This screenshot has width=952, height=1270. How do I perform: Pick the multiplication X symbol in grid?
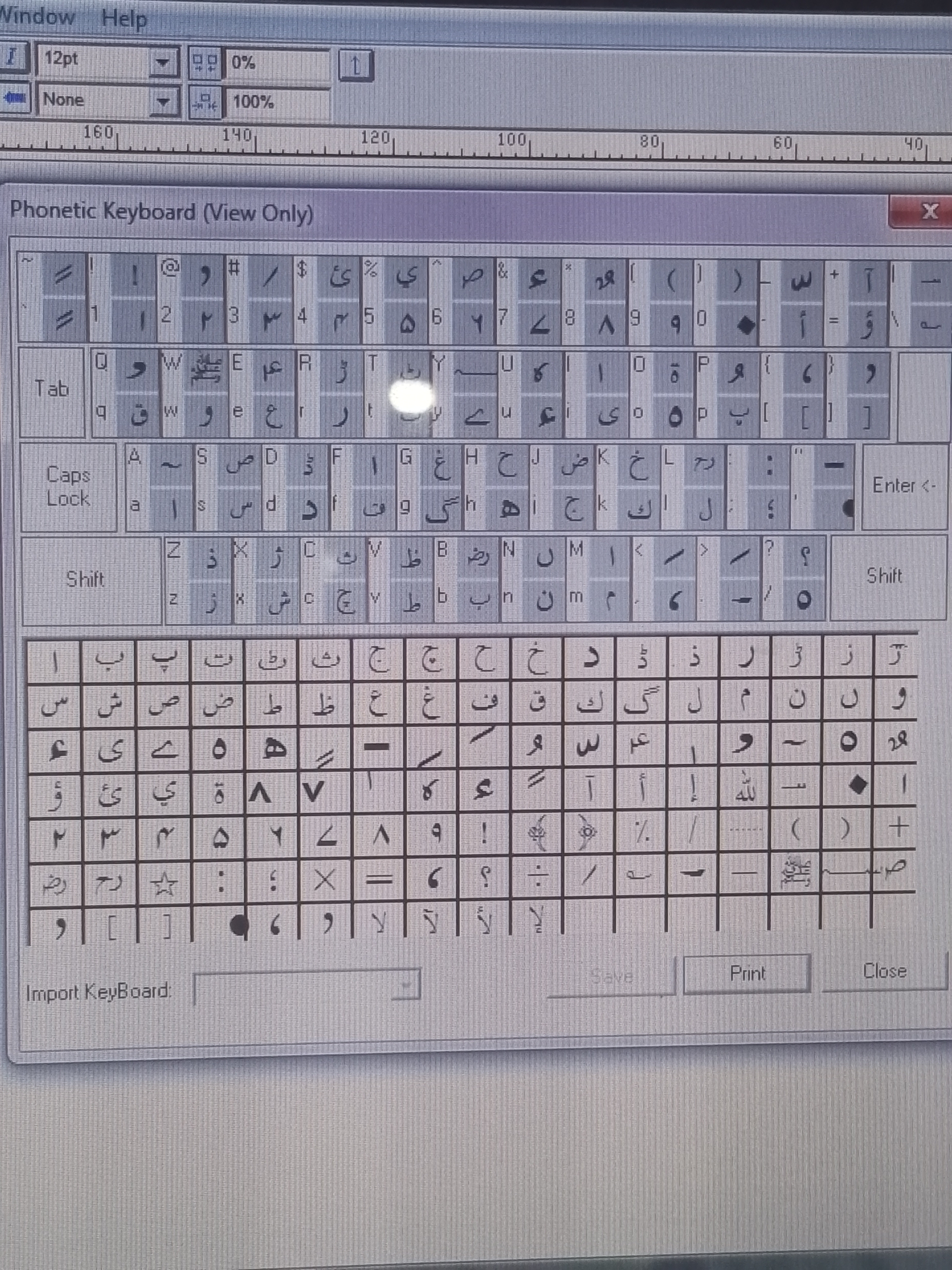coord(325,879)
